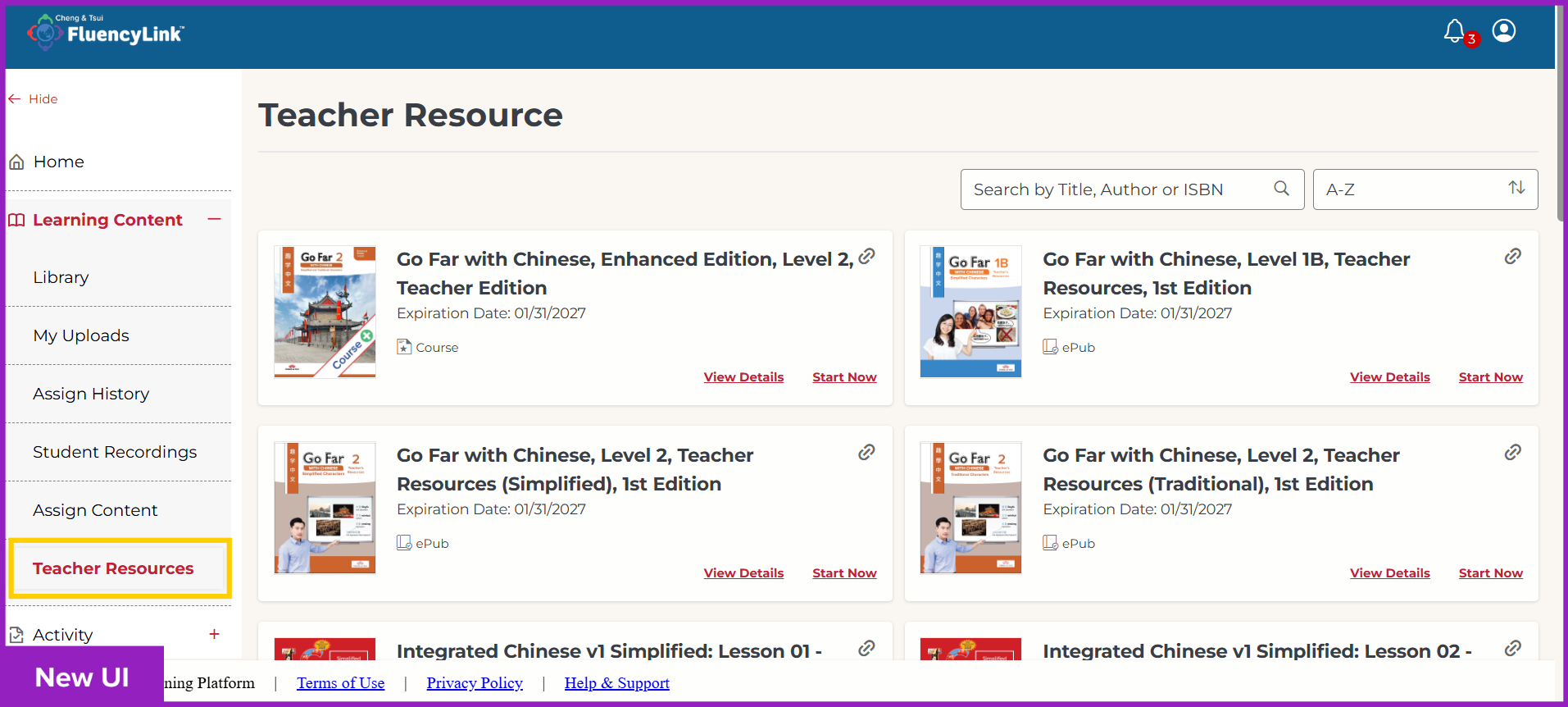Screen dimensions: 1568x707
Task: Start Now for Level 1B Teacher Resources
Action: coord(1491,377)
